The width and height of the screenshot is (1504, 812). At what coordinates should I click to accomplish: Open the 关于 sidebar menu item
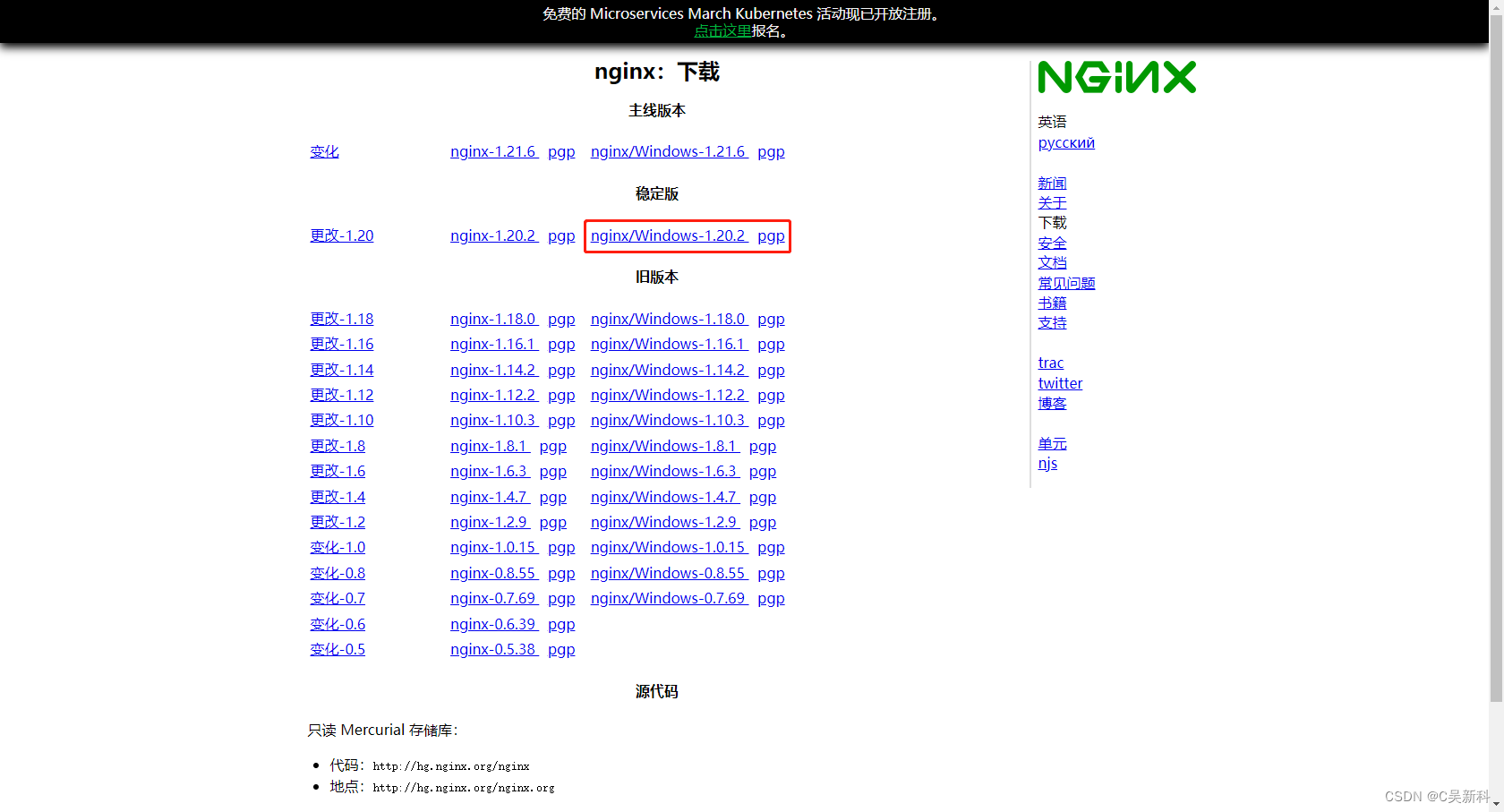coord(1052,202)
